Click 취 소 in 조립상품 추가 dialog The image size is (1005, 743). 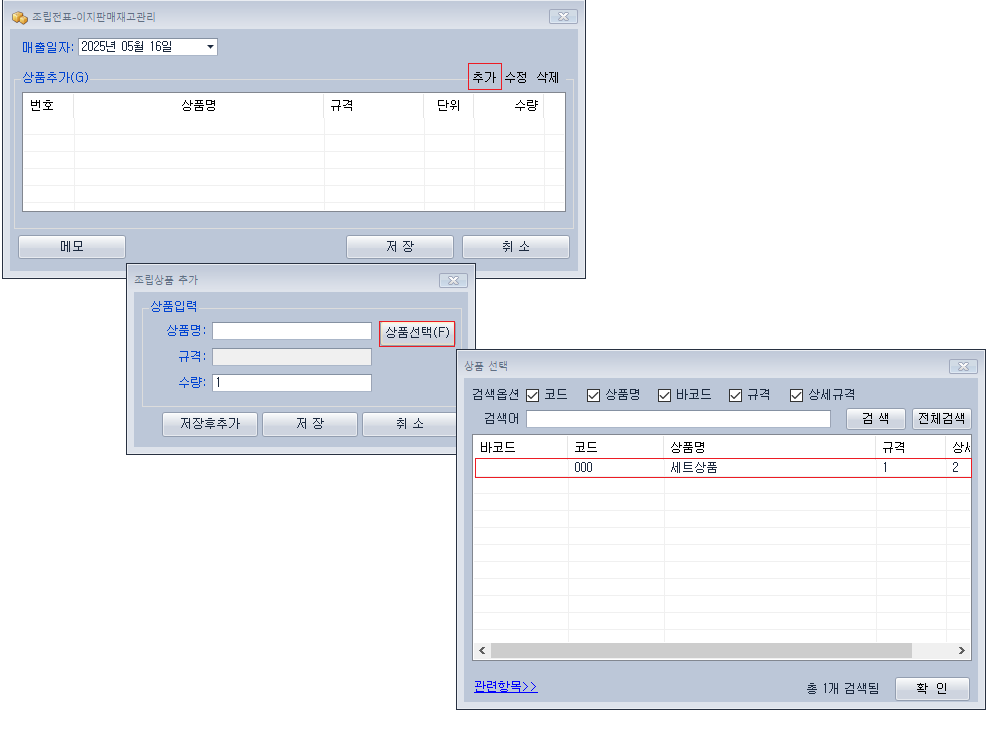click(x=410, y=424)
